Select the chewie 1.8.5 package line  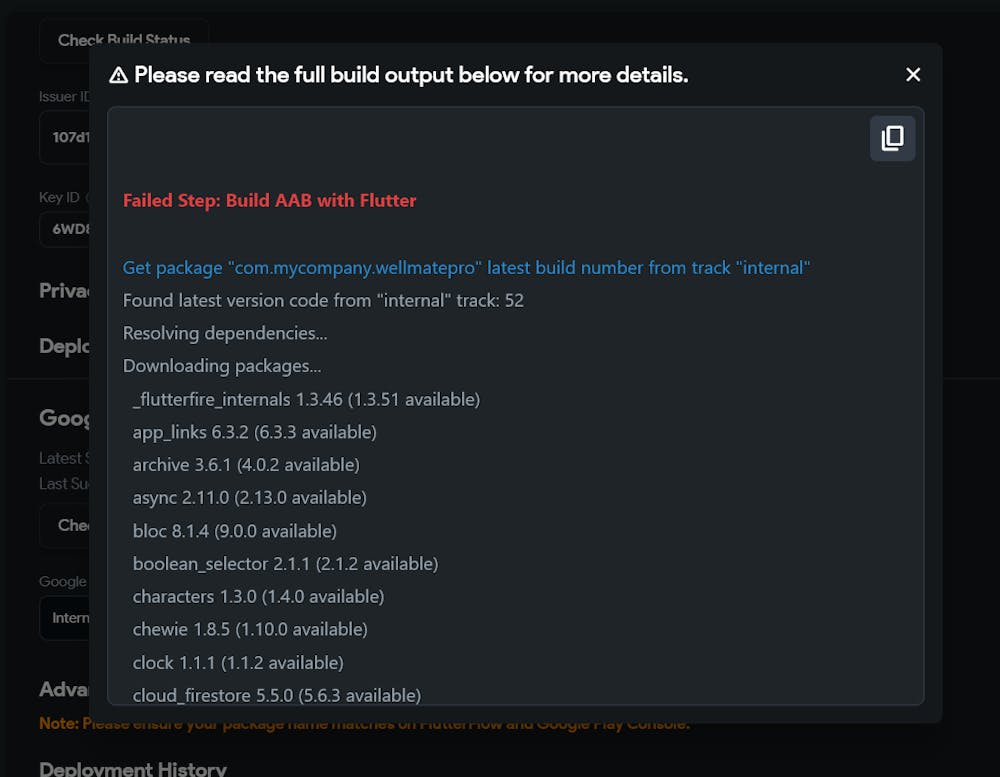pos(250,629)
